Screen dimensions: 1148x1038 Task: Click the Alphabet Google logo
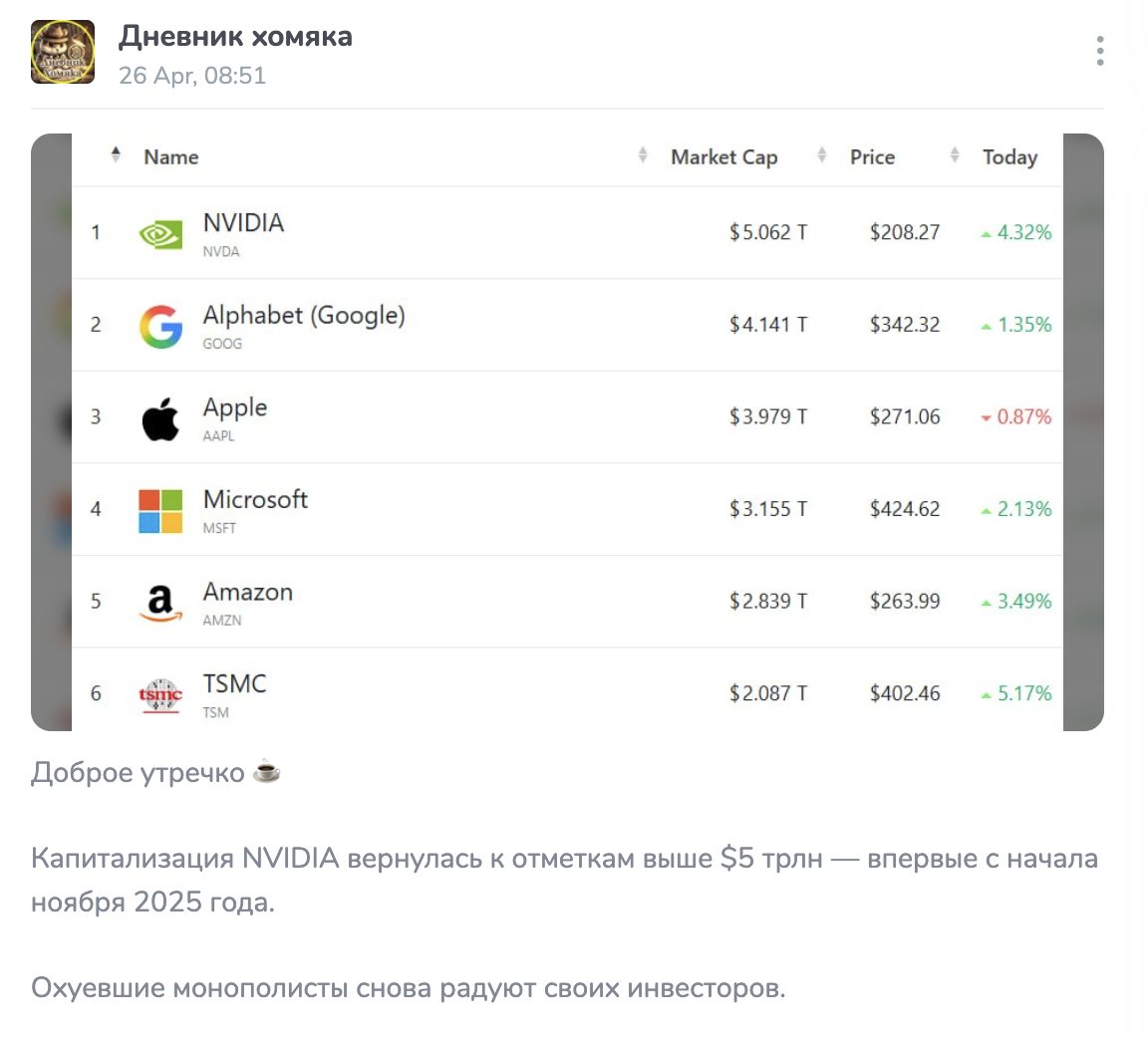(160, 326)
